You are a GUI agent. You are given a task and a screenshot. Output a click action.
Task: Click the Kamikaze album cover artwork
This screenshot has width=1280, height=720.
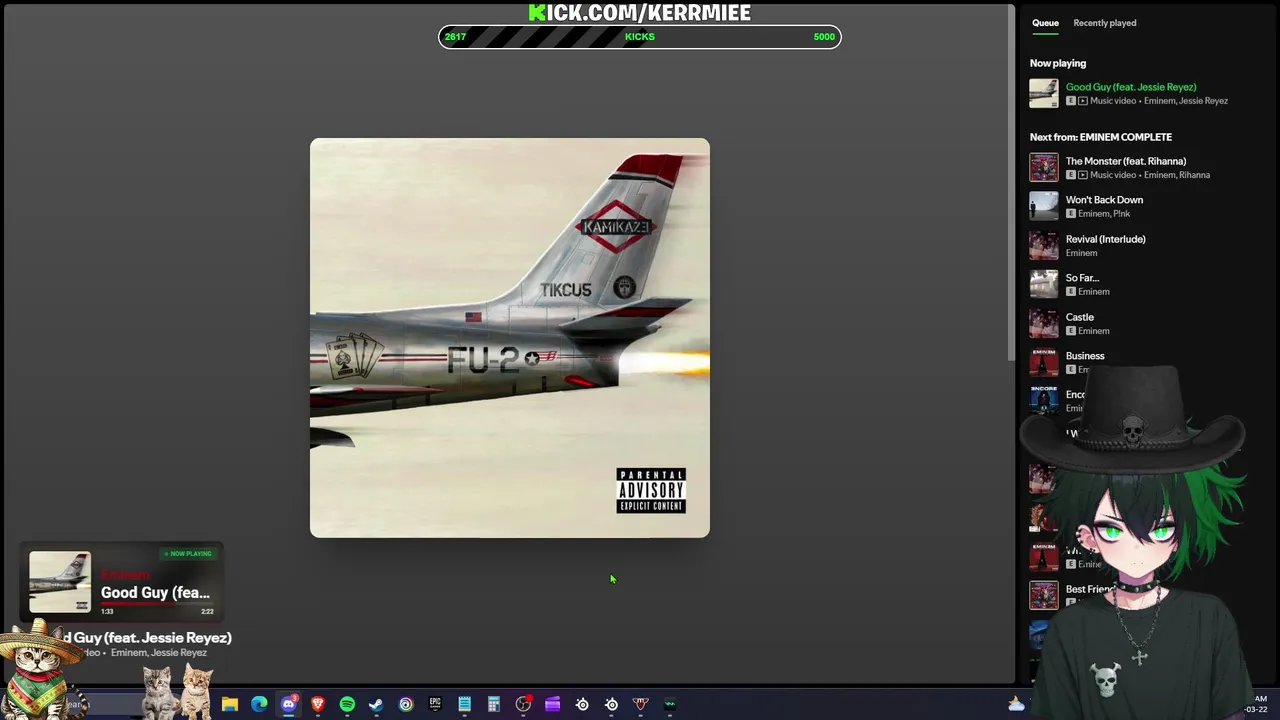(510, 338)
